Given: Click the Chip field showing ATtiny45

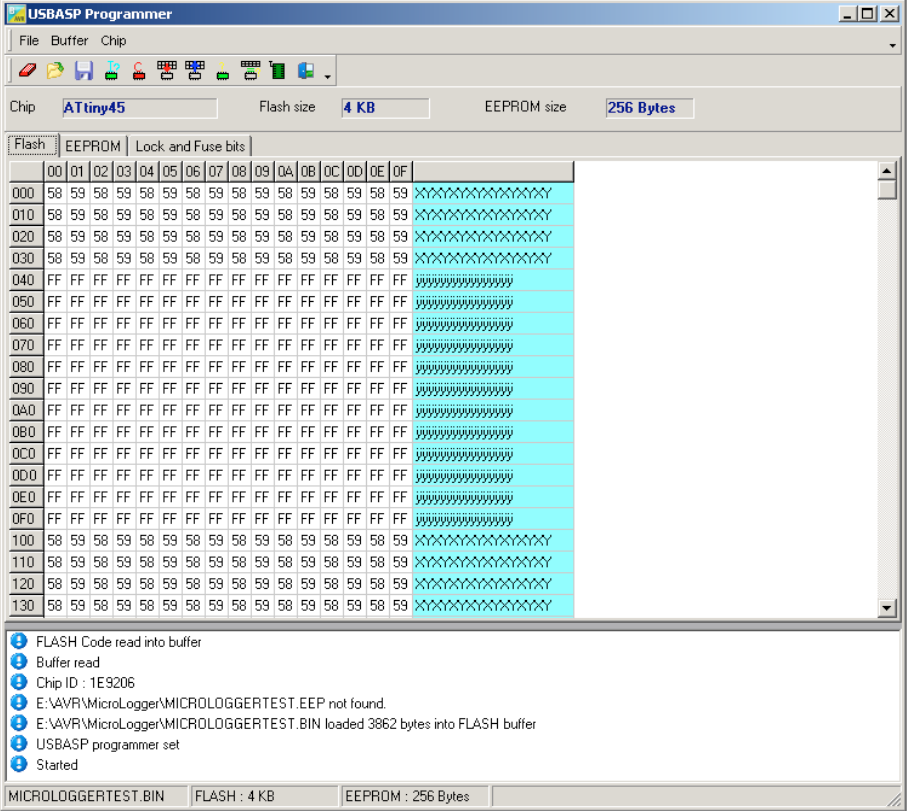Looking at the screenshot, I should [140, 108].
